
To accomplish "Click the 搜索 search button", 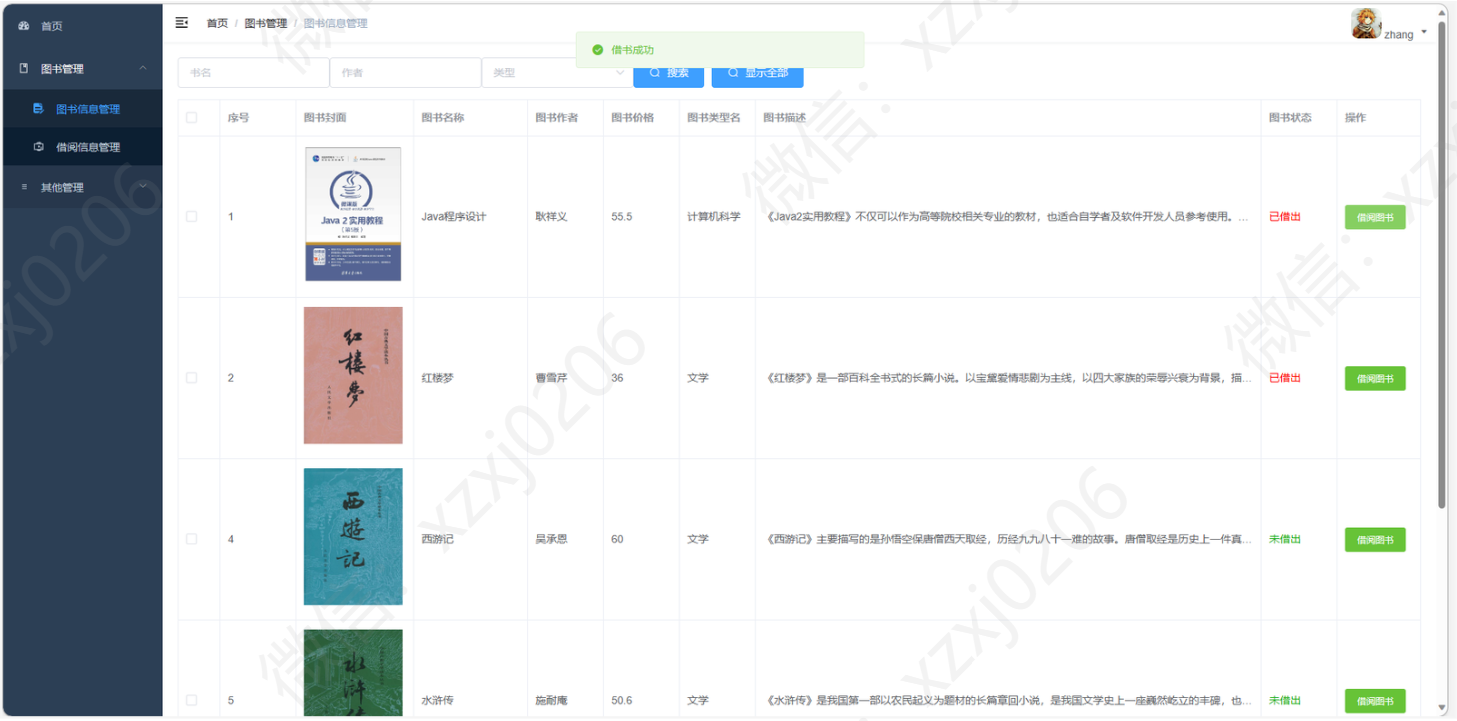I will tap(668, 73).
